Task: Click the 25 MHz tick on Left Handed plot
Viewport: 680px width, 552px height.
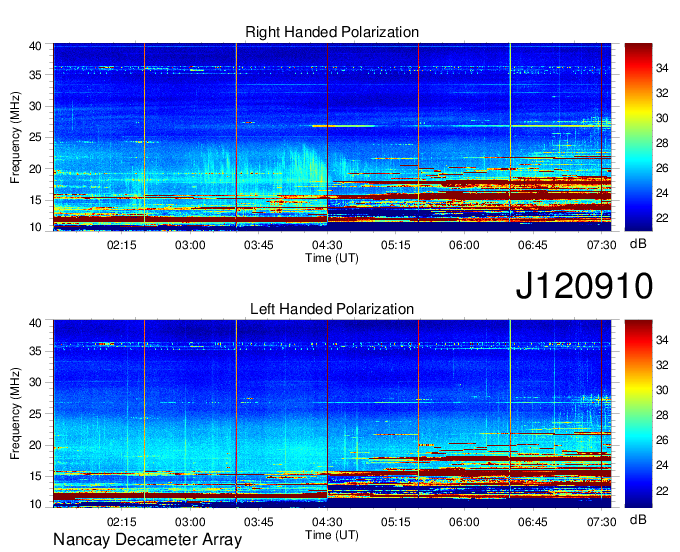Action: point(35,414)
